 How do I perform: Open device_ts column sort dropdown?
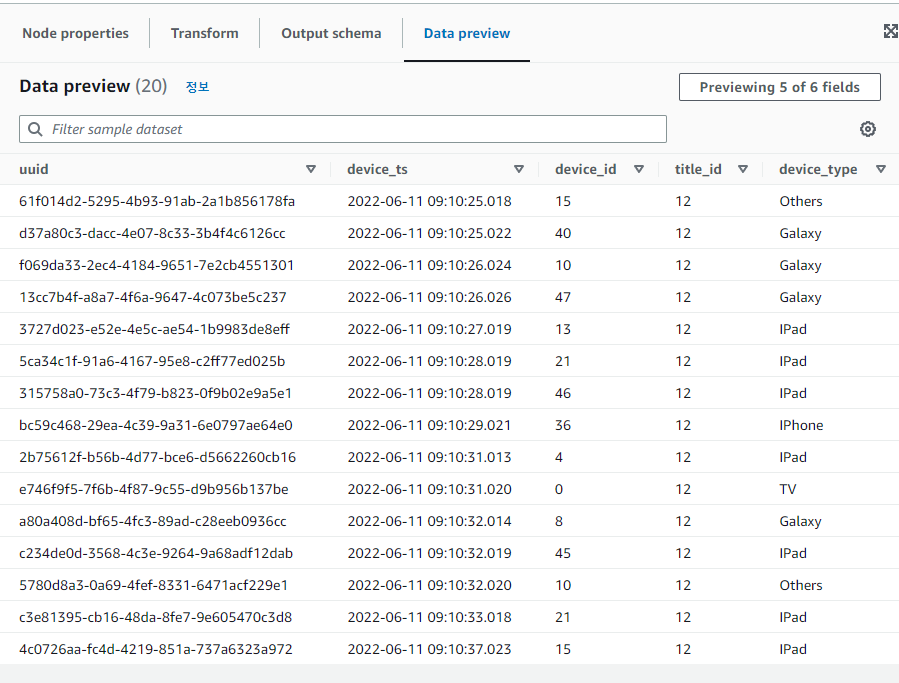519,169
